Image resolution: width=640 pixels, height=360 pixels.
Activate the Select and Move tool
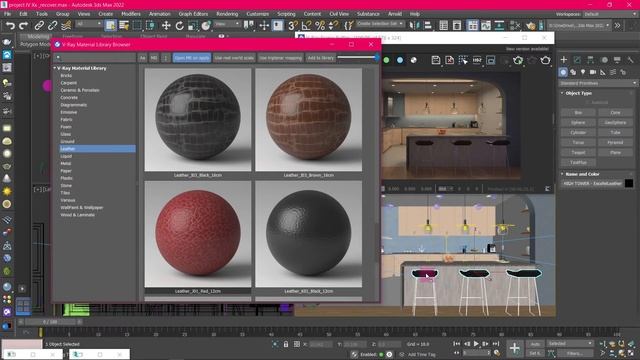(x=166, y=26)
